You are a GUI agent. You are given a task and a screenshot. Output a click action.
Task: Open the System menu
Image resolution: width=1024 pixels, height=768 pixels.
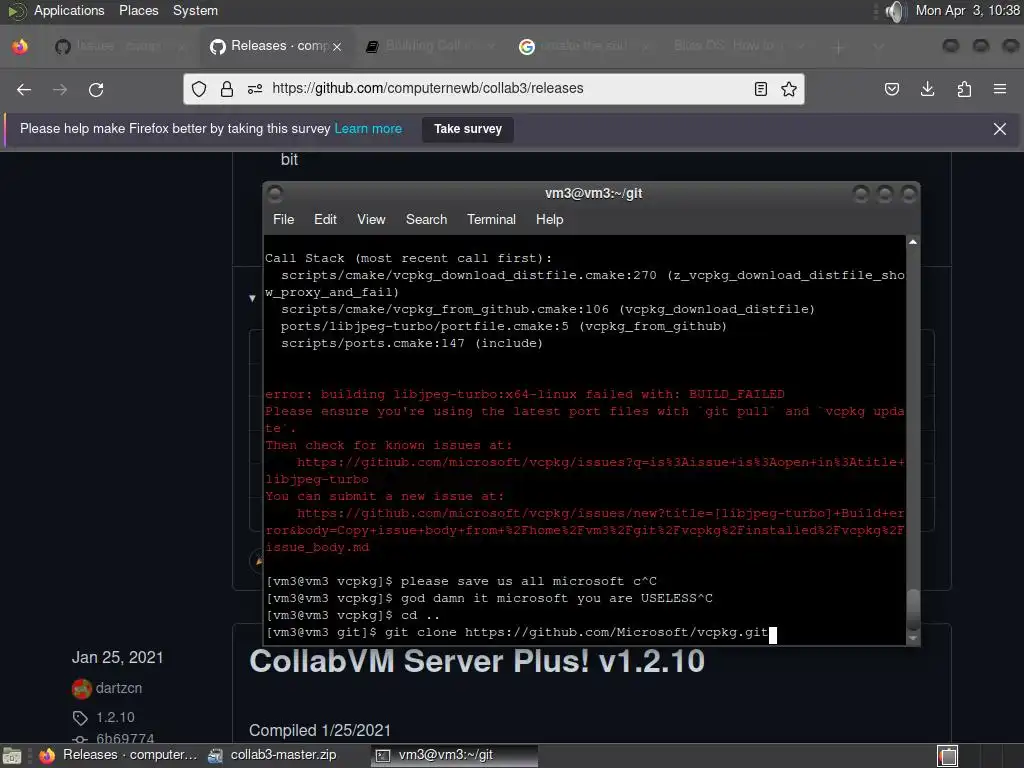(195, 11)
